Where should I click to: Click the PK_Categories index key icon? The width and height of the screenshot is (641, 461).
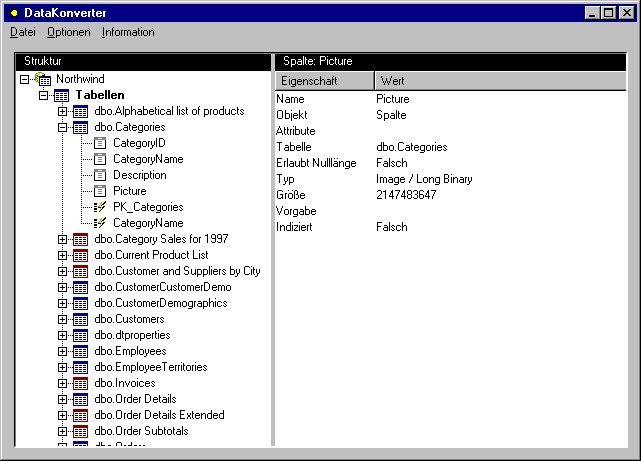(x=99, y=207)
